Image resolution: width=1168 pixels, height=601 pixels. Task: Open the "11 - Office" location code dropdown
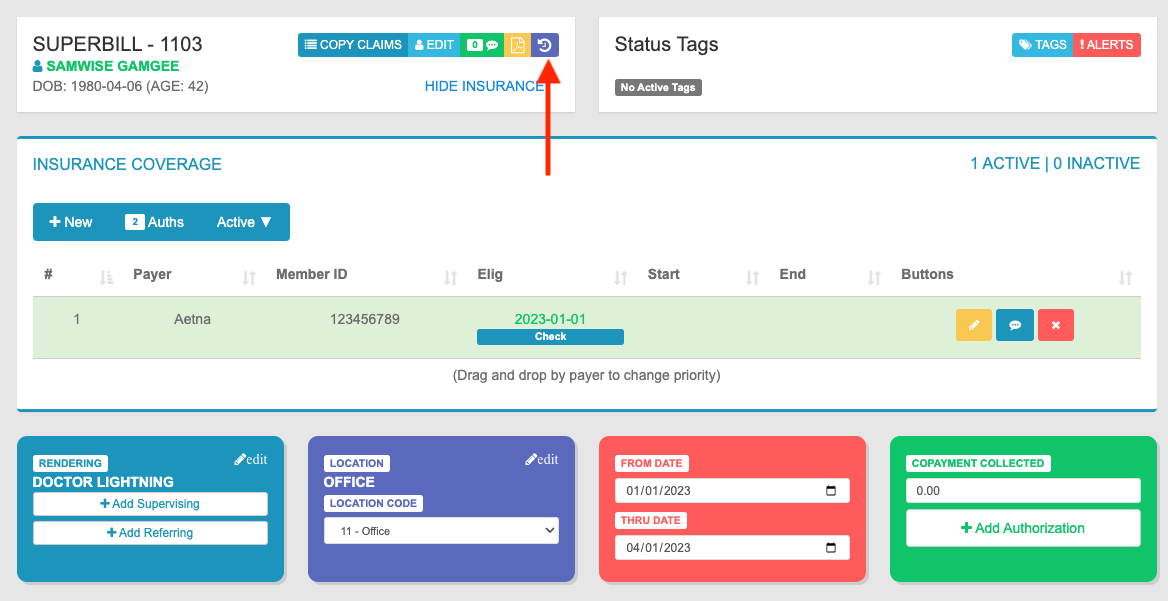tap(441, 530)
